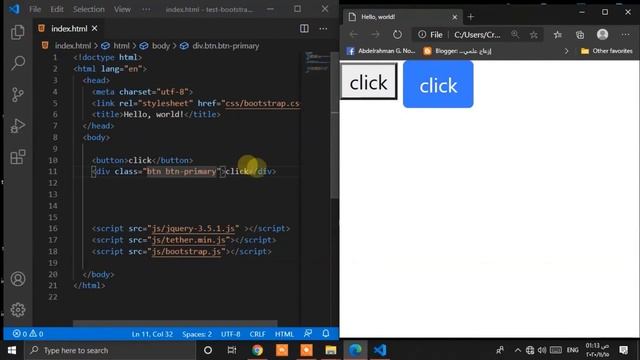
Task: Open the browser zoom magnifier icon
Action: tap(515, 35)
